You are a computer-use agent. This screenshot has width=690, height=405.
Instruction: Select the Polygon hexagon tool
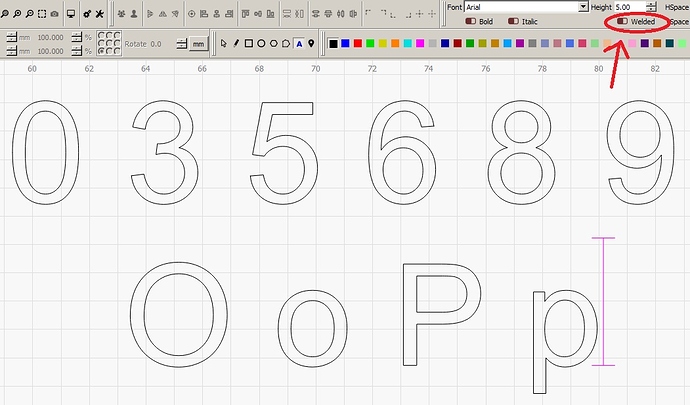click(274, 43)
